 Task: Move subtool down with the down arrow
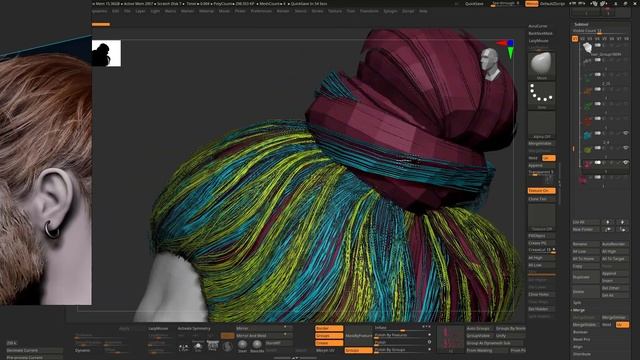622,222
